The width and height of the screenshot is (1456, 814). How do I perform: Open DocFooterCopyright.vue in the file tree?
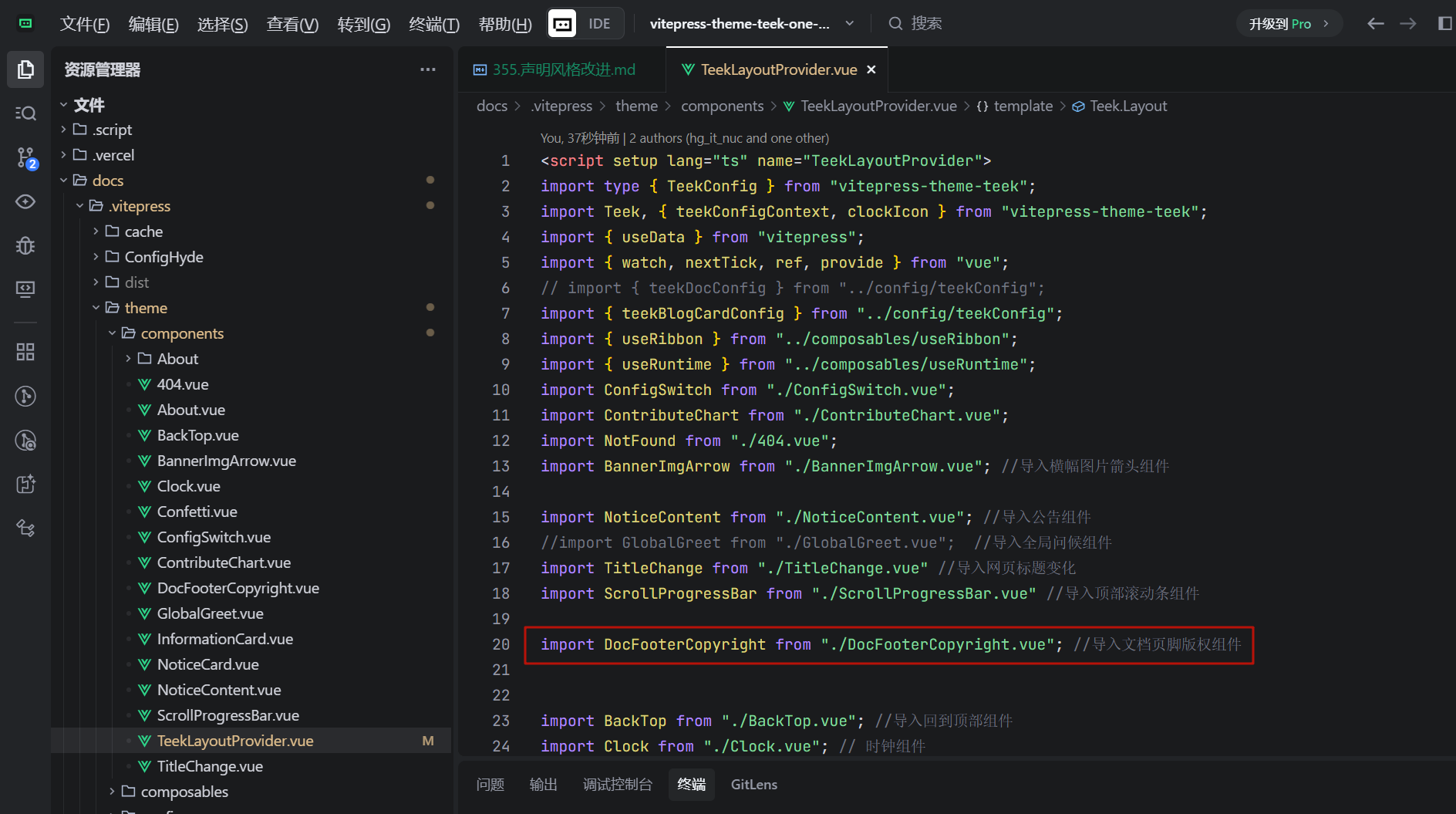click(251, 588)
